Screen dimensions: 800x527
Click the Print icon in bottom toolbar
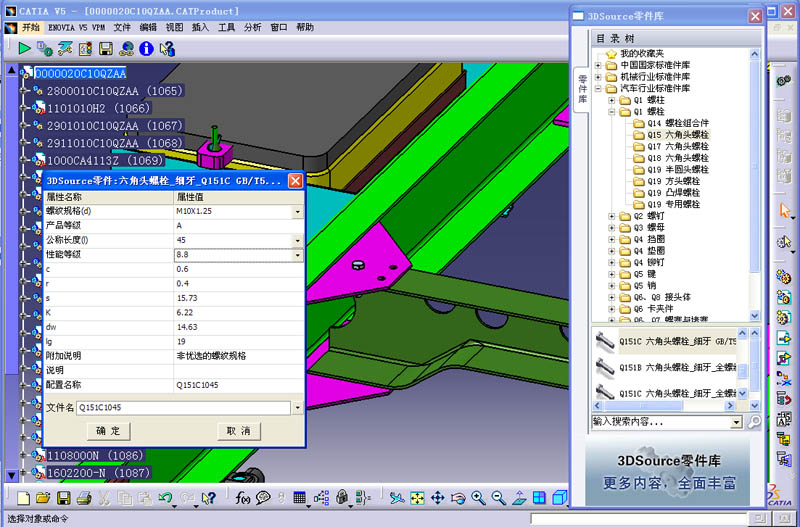(84, 497)
